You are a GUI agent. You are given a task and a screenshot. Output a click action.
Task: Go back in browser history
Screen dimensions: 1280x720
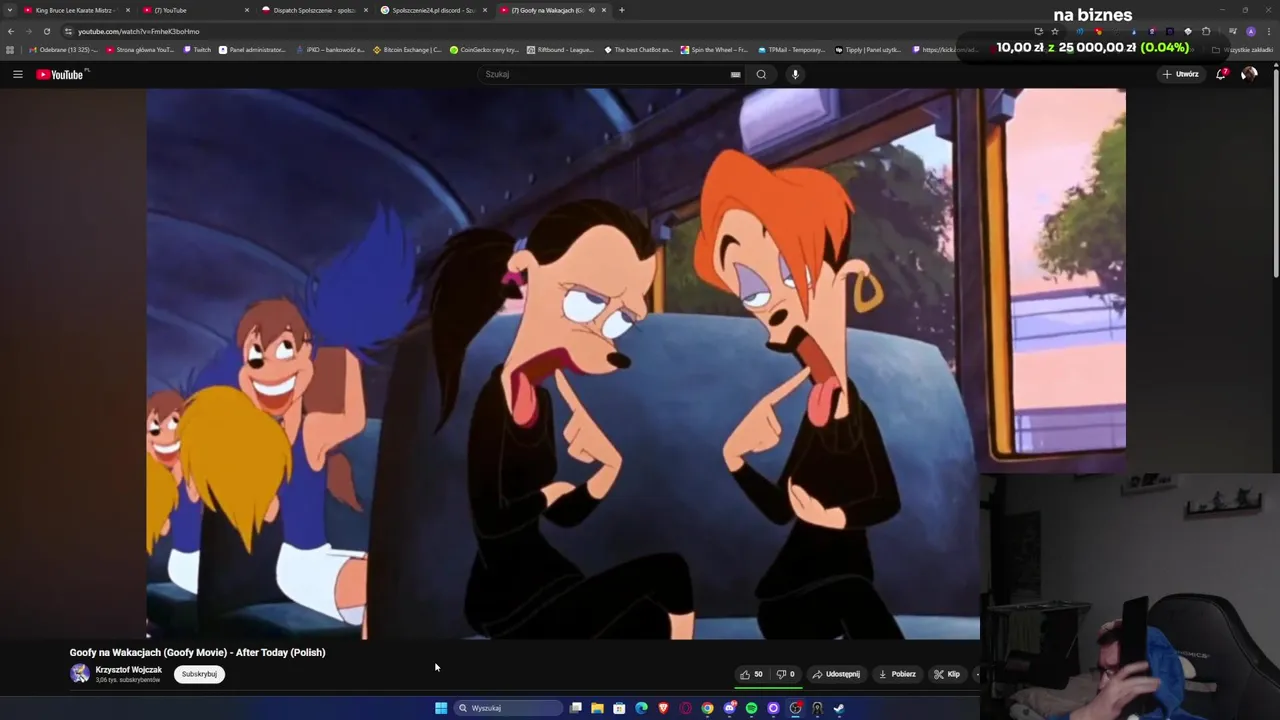pyautogui.click(x=11, y=31)
